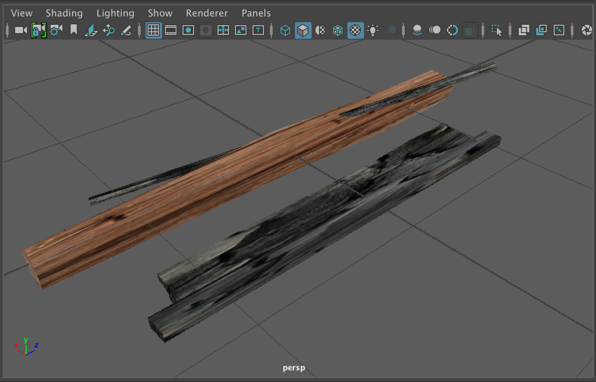Toggle the Film Gate icon

click(x=171, y=30)
